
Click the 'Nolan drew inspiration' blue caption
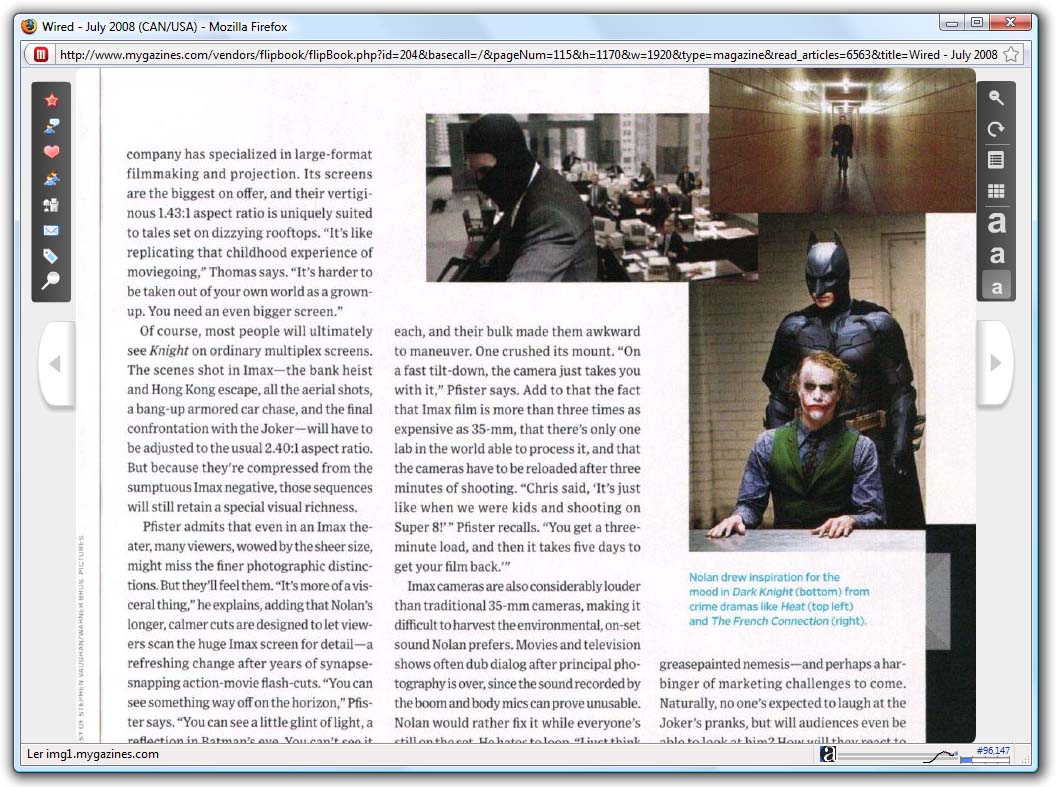(x=779, y=599)
